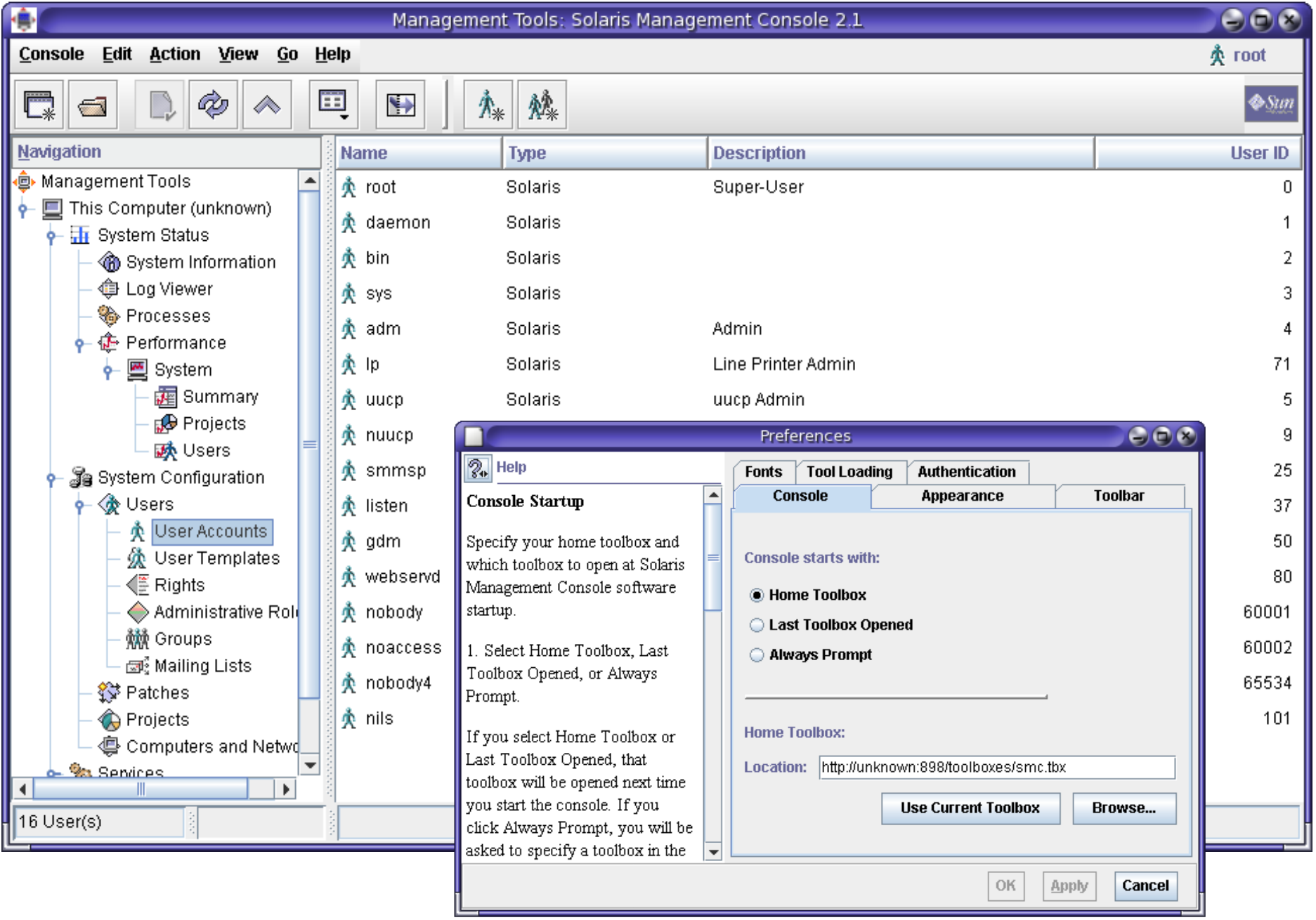
Task: Click the Help pane vertical scrollbar thumb
Action: click(x=713, y=558)
